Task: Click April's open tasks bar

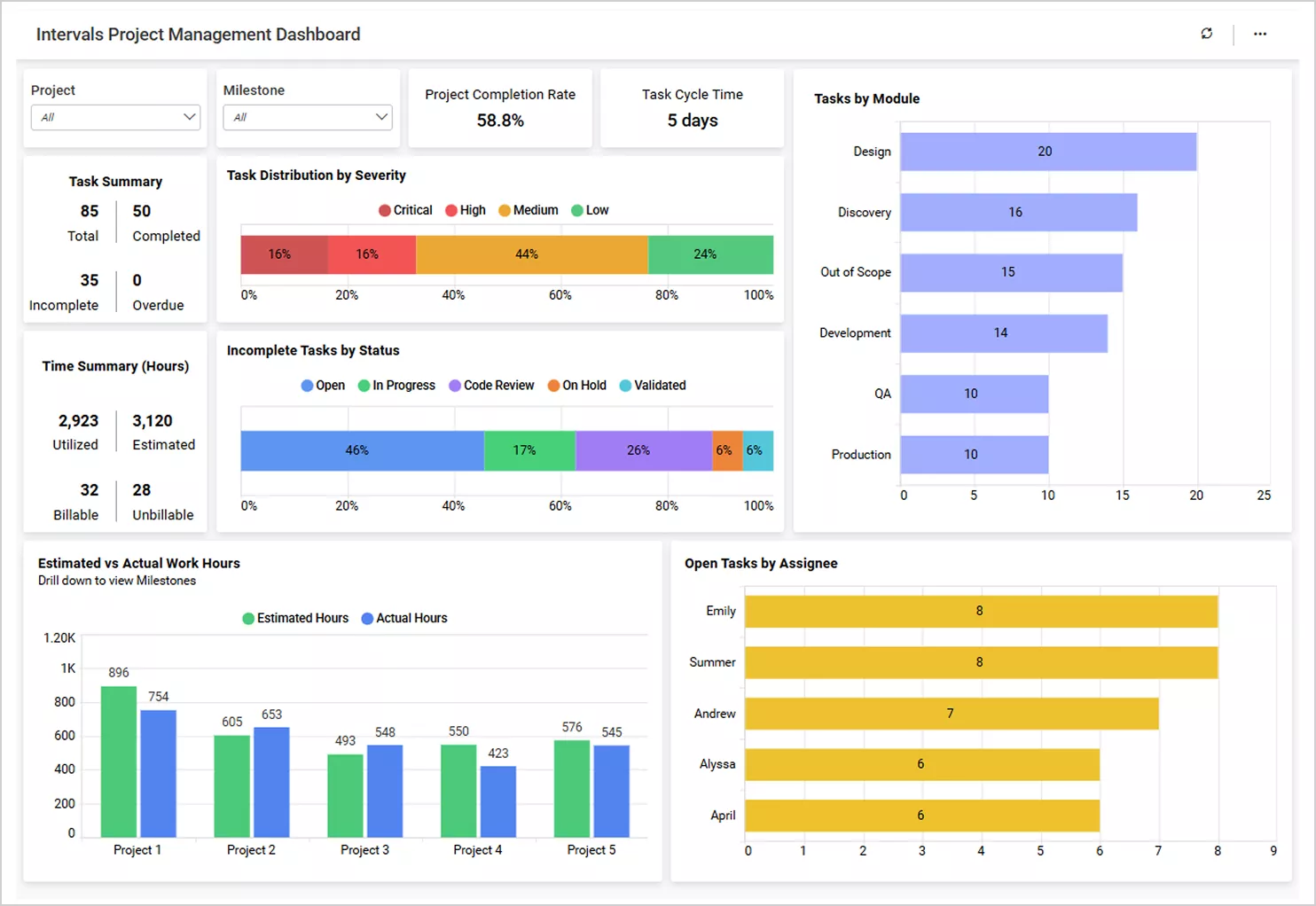Action: click(x=922, y=816)
